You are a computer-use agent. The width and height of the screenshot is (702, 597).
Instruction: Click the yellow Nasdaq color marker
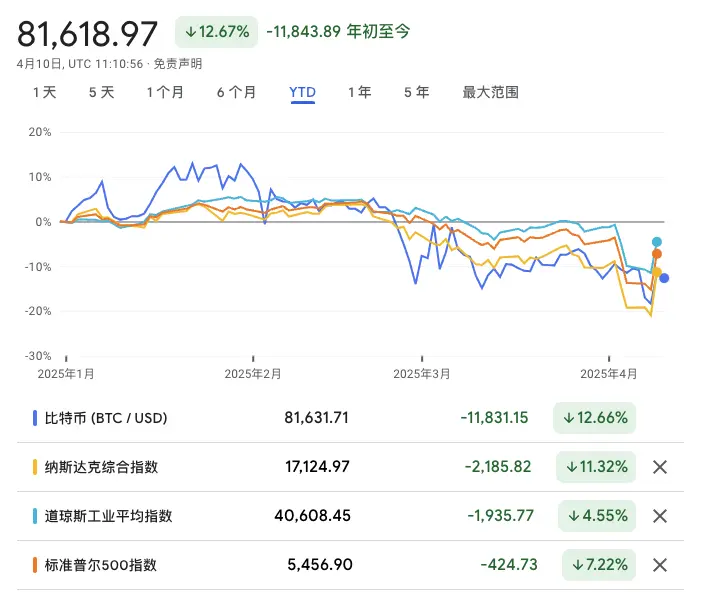[35, 467]
